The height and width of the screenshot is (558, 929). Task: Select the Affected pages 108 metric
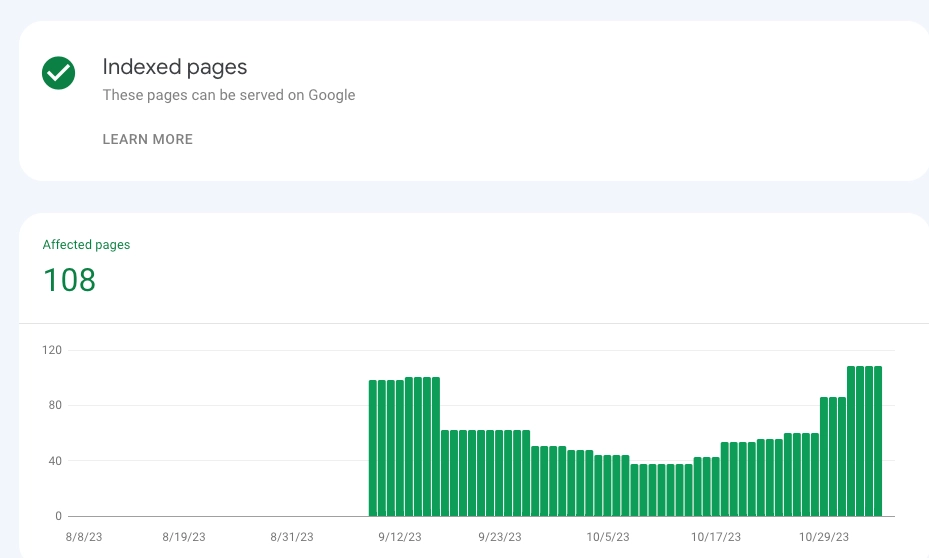69,280
